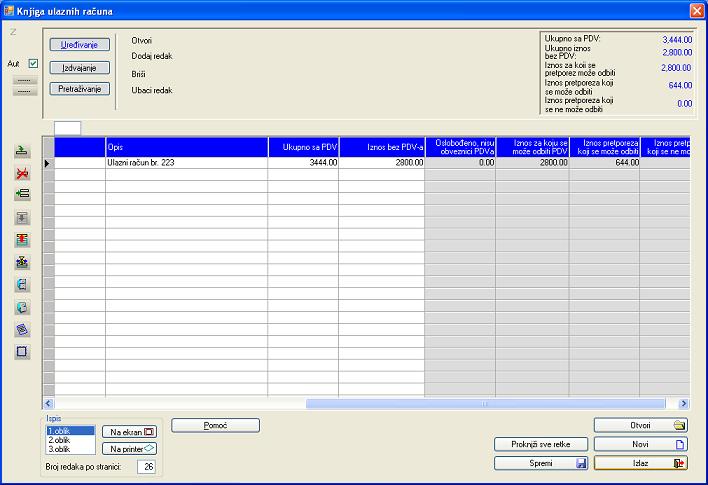Click the Opis column header

point(186,147)
